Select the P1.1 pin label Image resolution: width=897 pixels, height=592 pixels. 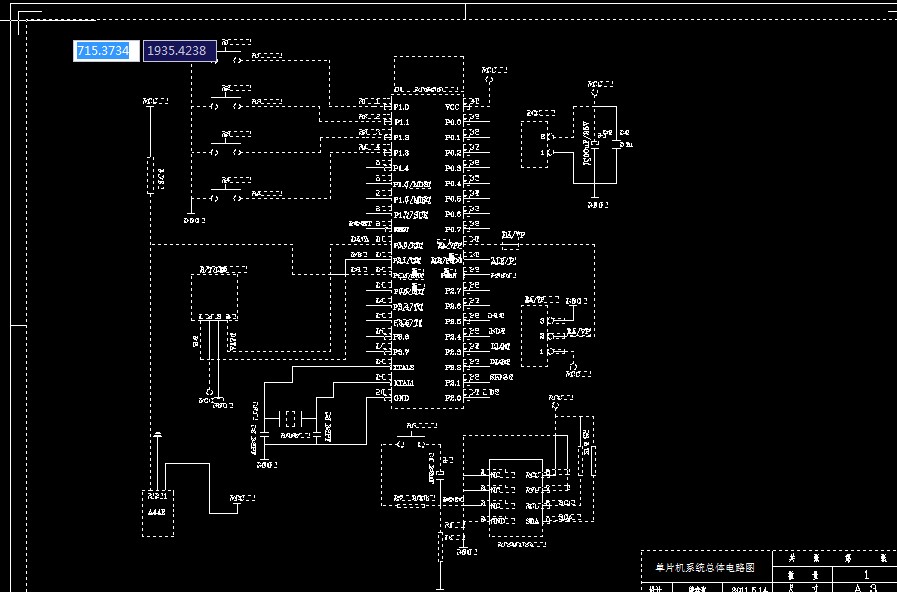pyautogui.click(x=402, y=122)
